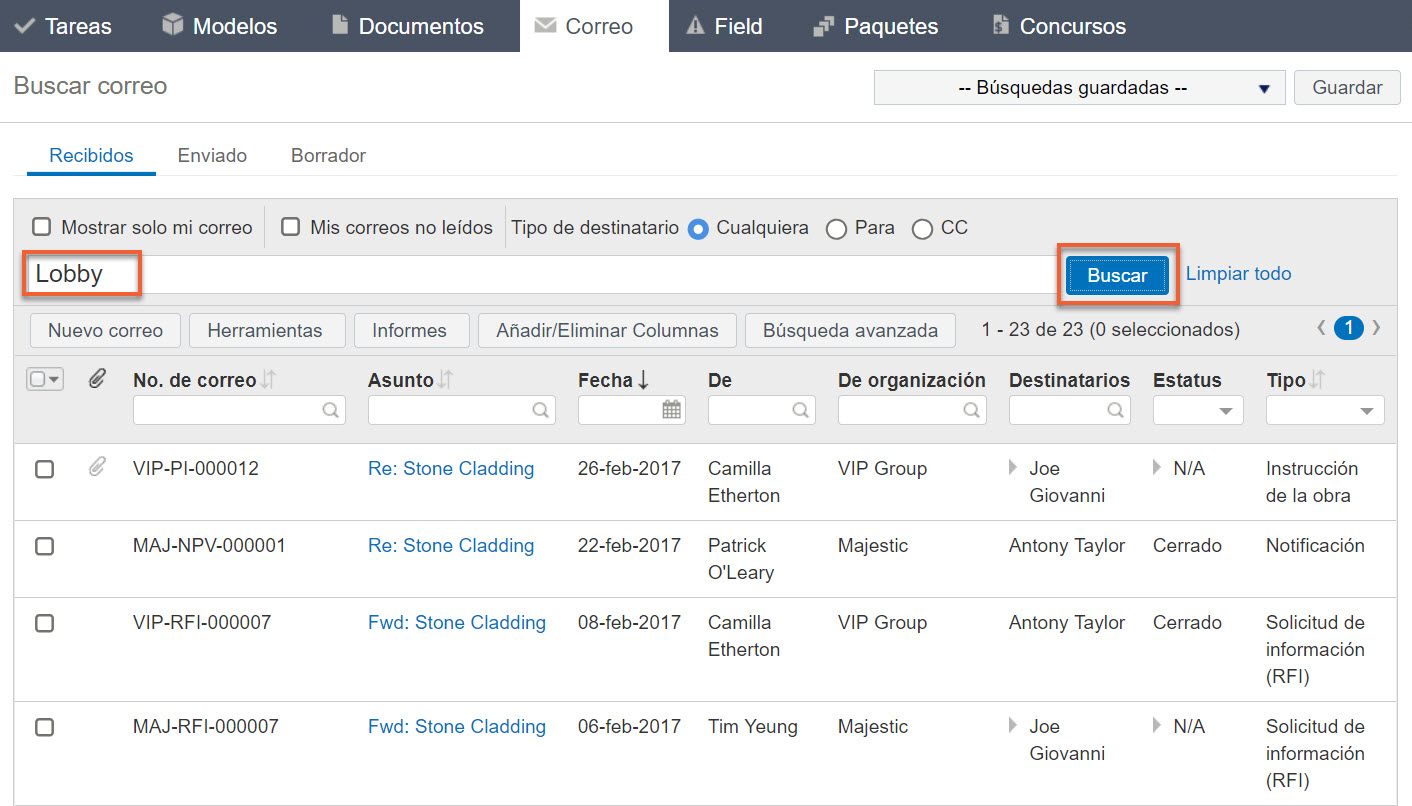This screenshot has height=806, width=1412.
Task: Click the Guardar button
Action: 1347,88
